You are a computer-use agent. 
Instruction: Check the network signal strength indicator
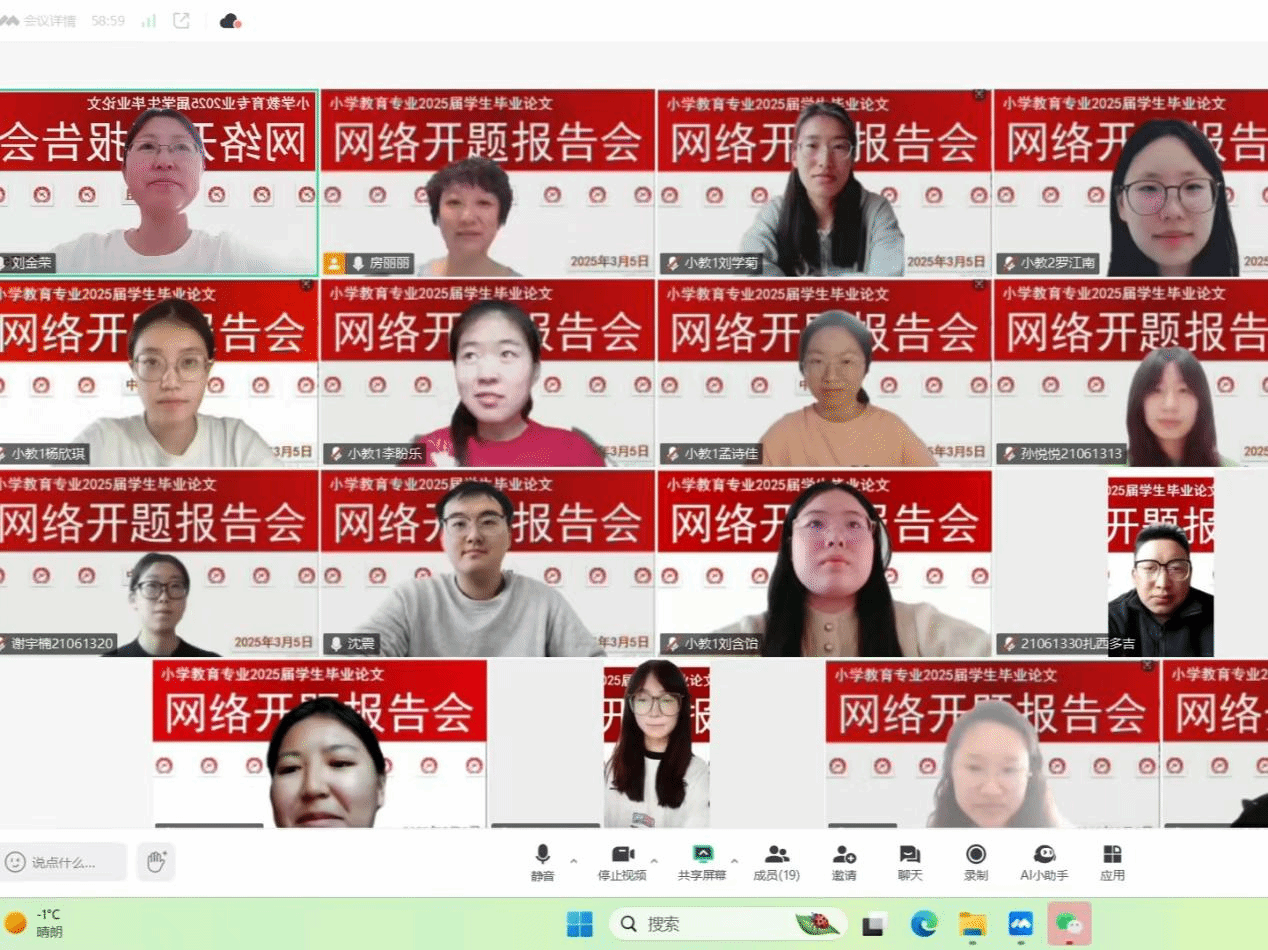[x=149, y=20]
